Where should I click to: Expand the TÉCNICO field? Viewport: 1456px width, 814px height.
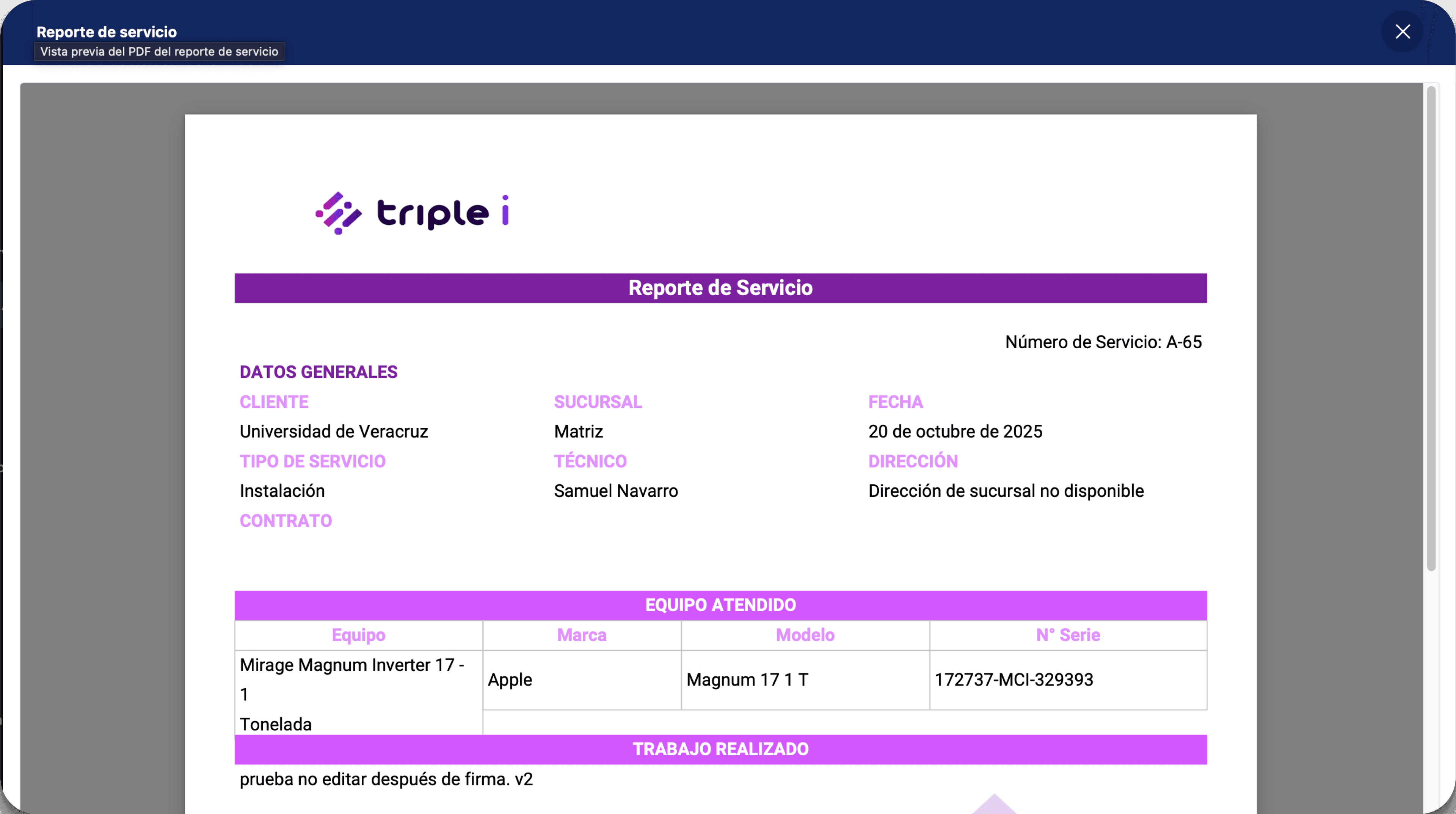click(x=590, y=461)
